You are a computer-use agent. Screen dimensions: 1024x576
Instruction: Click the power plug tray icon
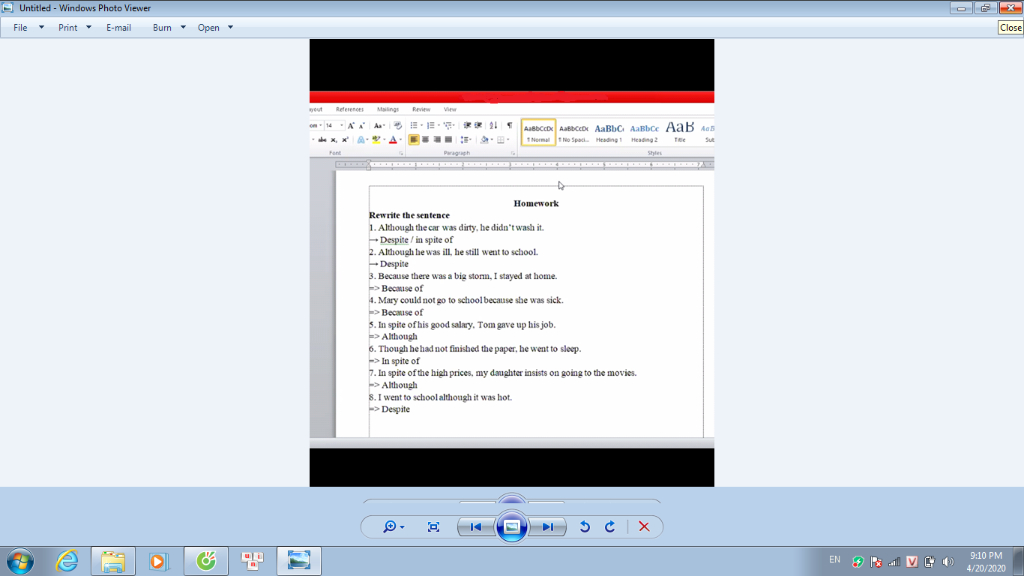pyautogui.click(x=930, y=562)
